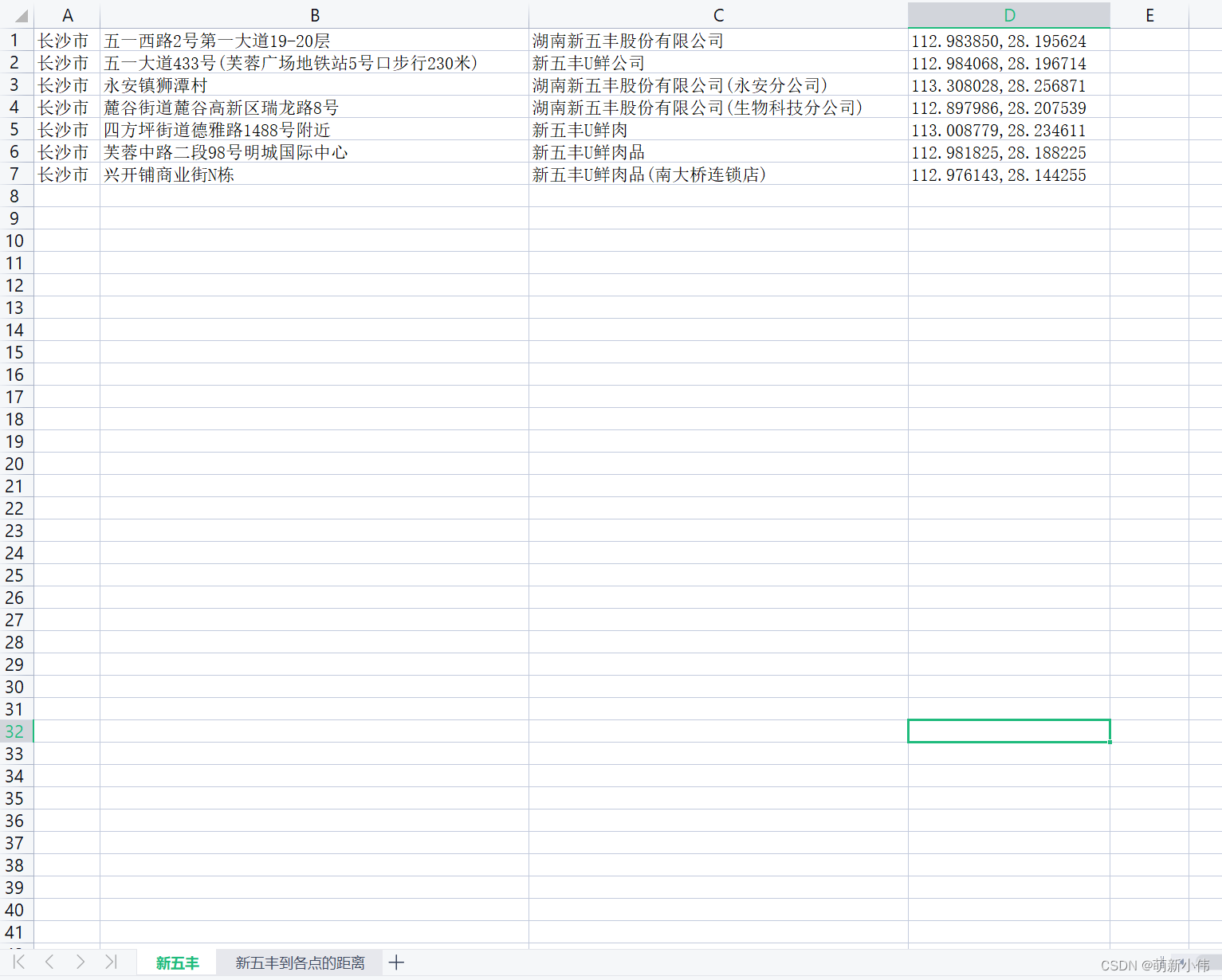Click coordinates cell 112.976143,28.144255

pos(1009,174)
